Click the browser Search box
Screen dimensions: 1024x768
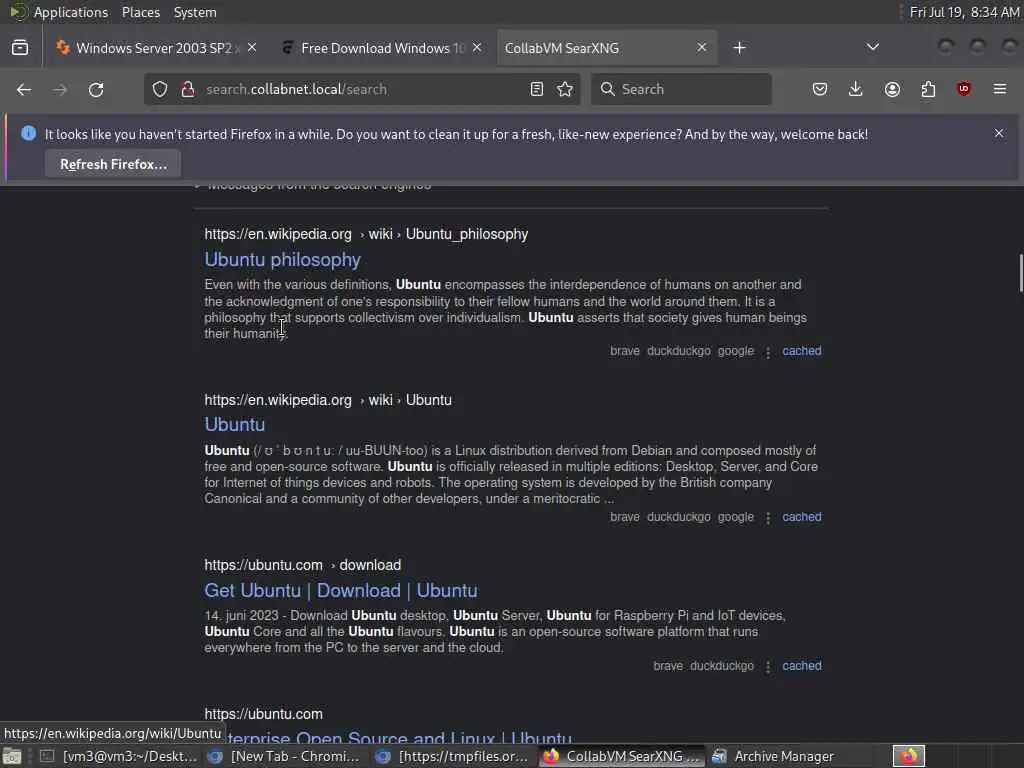click(682, 89)
